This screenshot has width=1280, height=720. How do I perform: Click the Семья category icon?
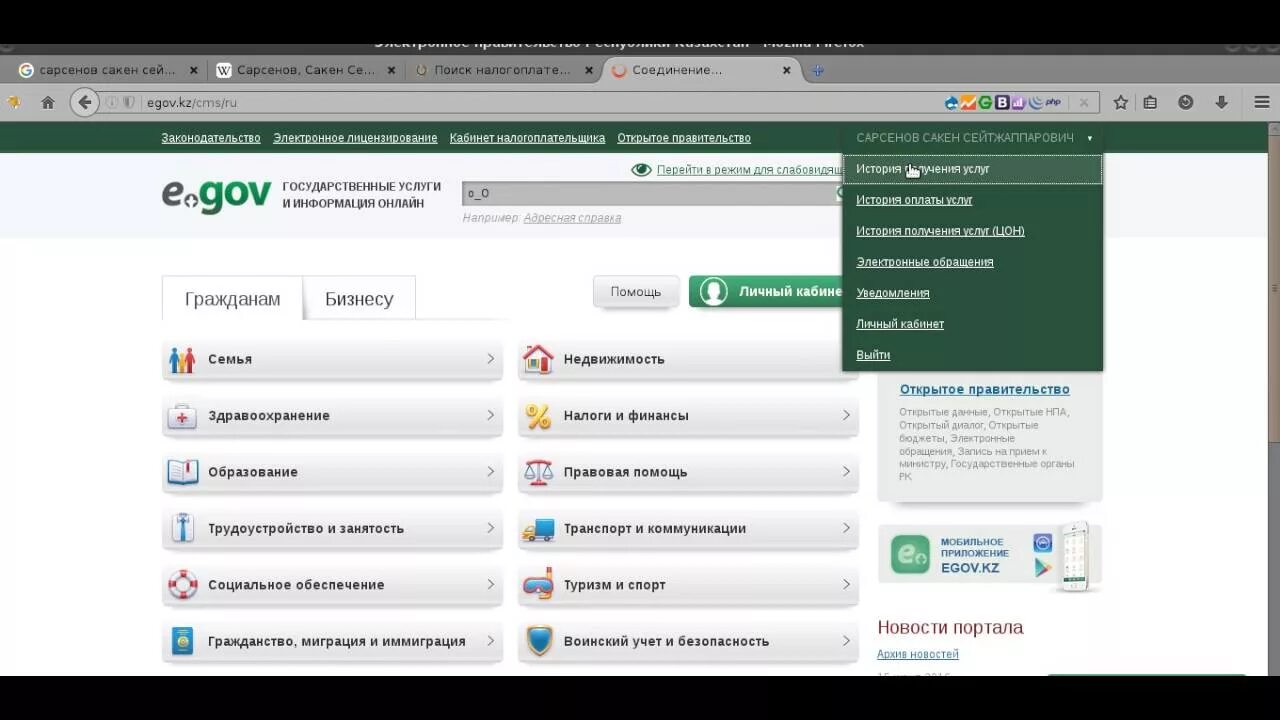pos(182,359)
